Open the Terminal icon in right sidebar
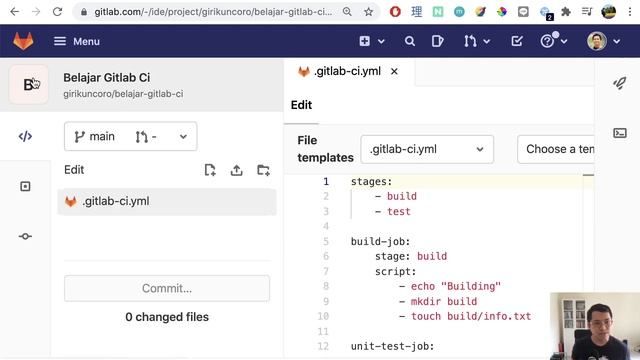The width and height of the screenshot is (640, 360). 620,133
